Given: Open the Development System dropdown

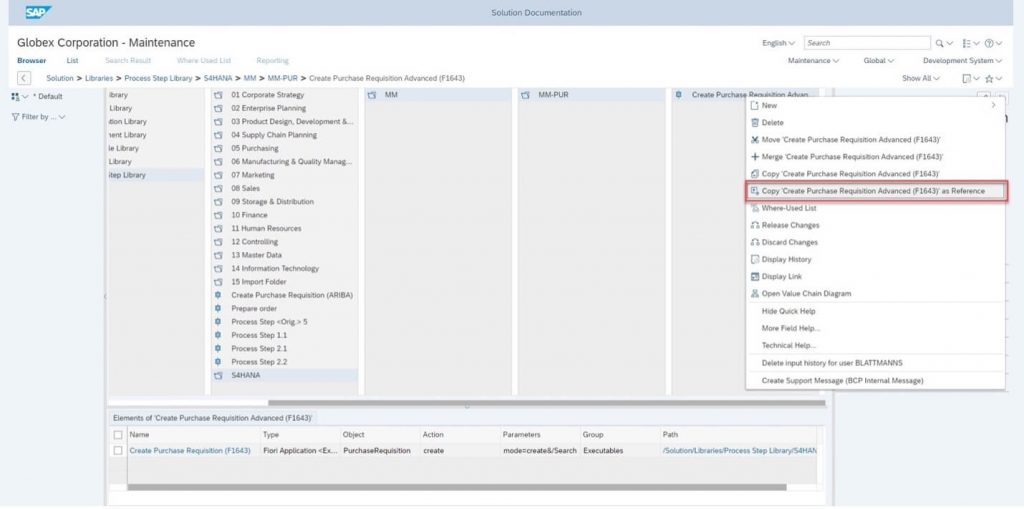Looking at the screenshot, I should pos(962,61).
